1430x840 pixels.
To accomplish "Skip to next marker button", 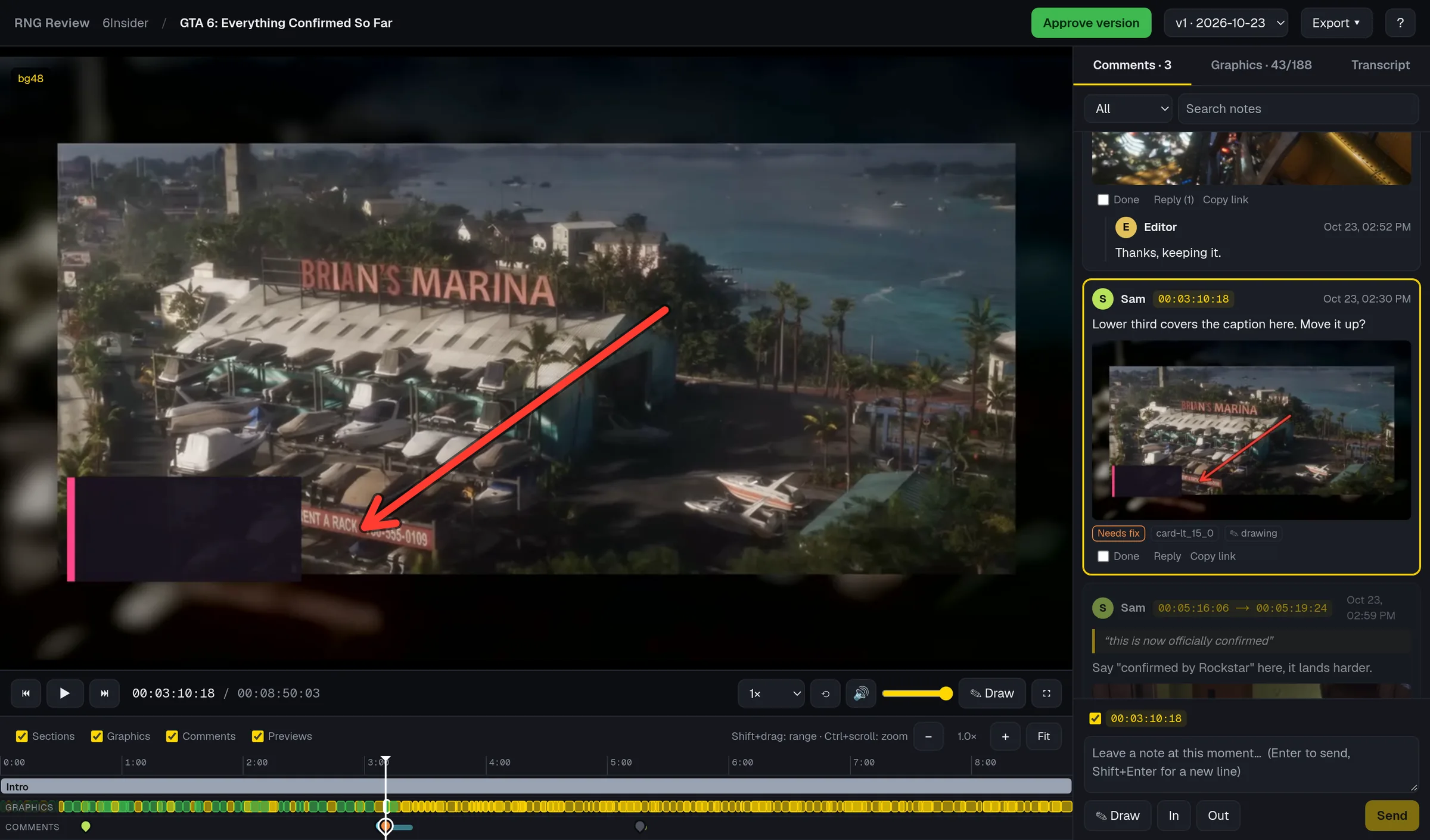I will tap(104, 693).
